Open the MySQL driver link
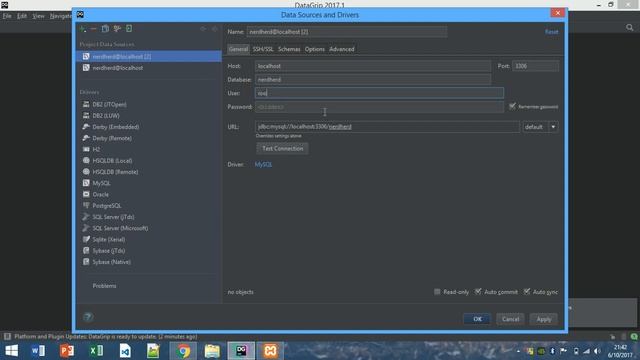 click(263, 164)
